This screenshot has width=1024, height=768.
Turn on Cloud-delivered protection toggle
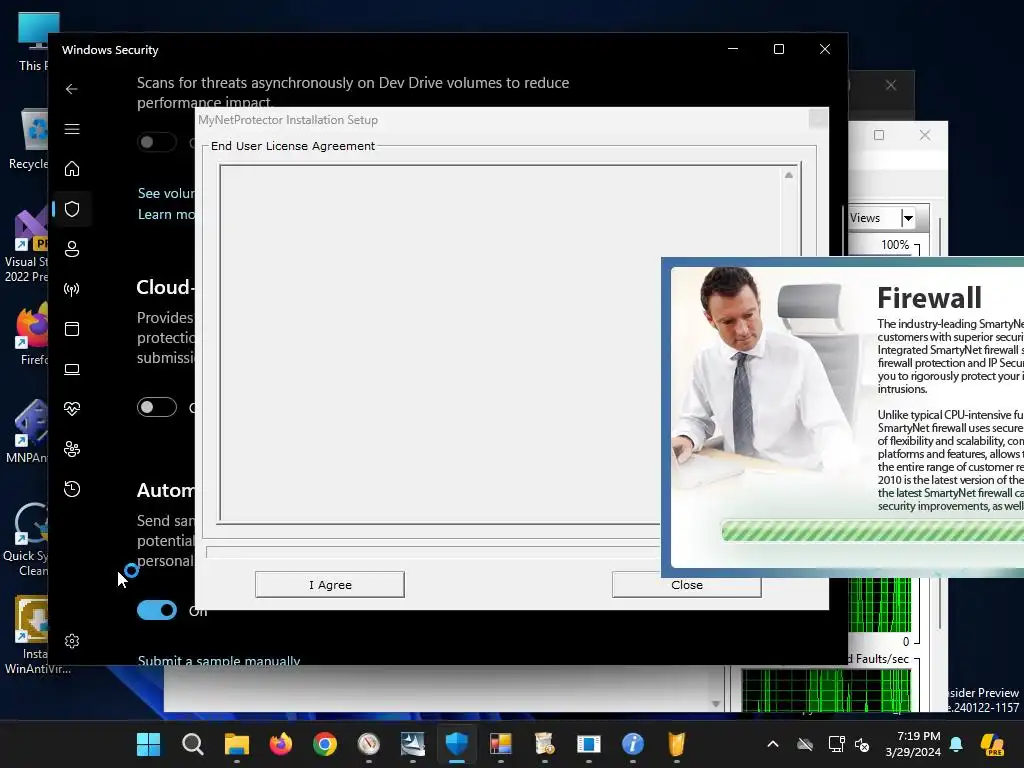(157, 407)
